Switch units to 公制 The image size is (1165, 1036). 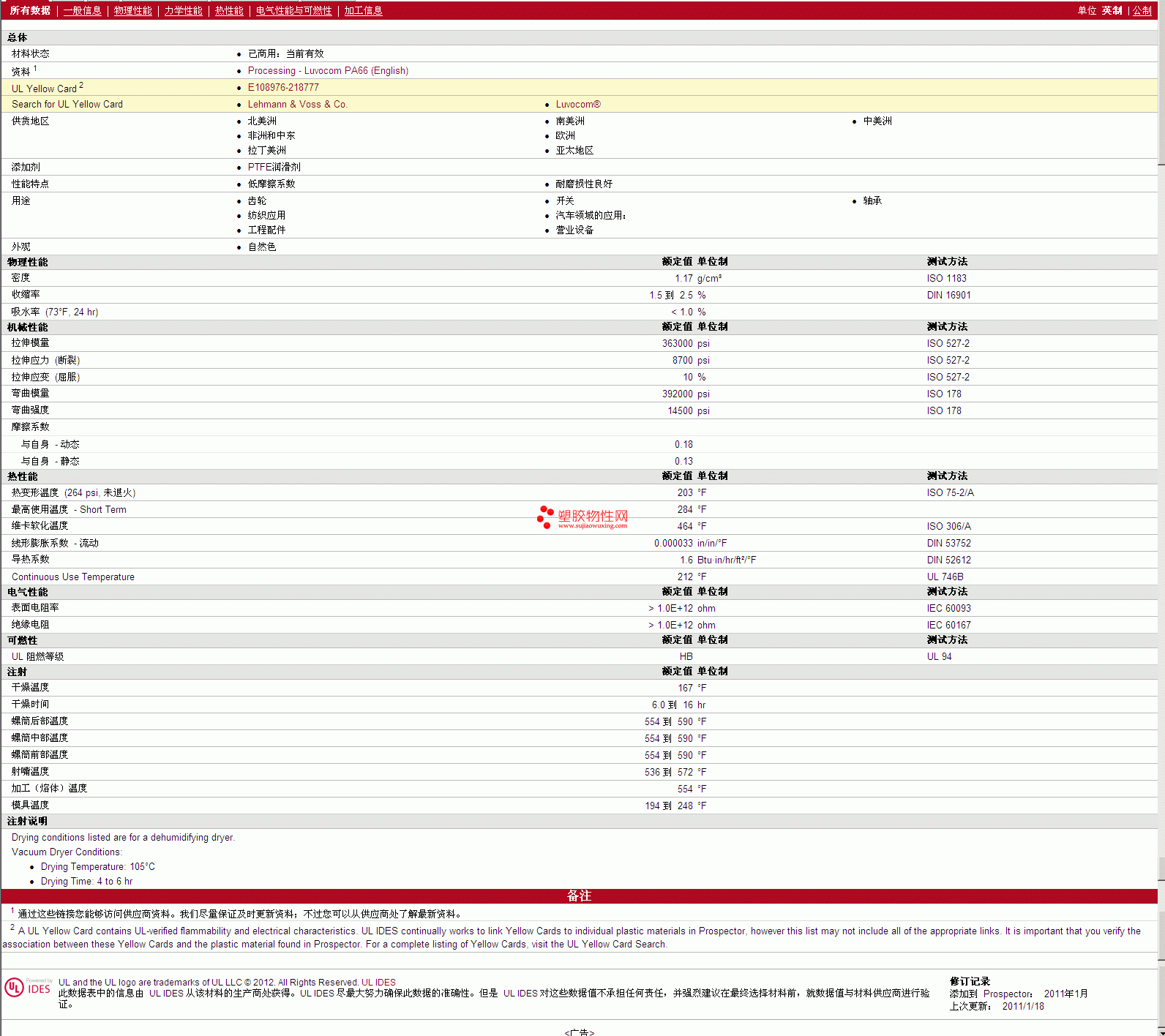tap(1142, 10)
